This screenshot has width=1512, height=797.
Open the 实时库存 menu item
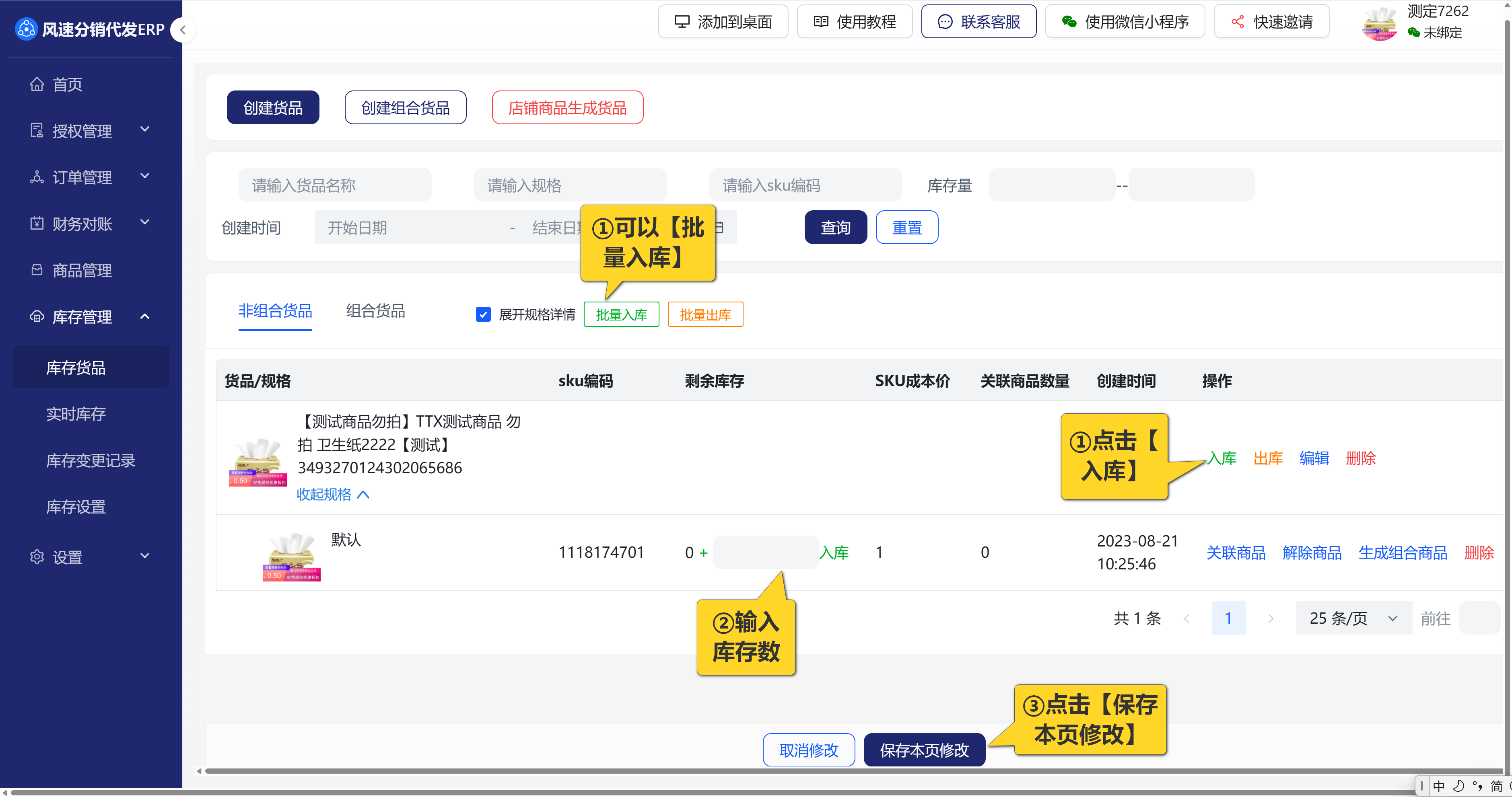click(x=76, y=414)
